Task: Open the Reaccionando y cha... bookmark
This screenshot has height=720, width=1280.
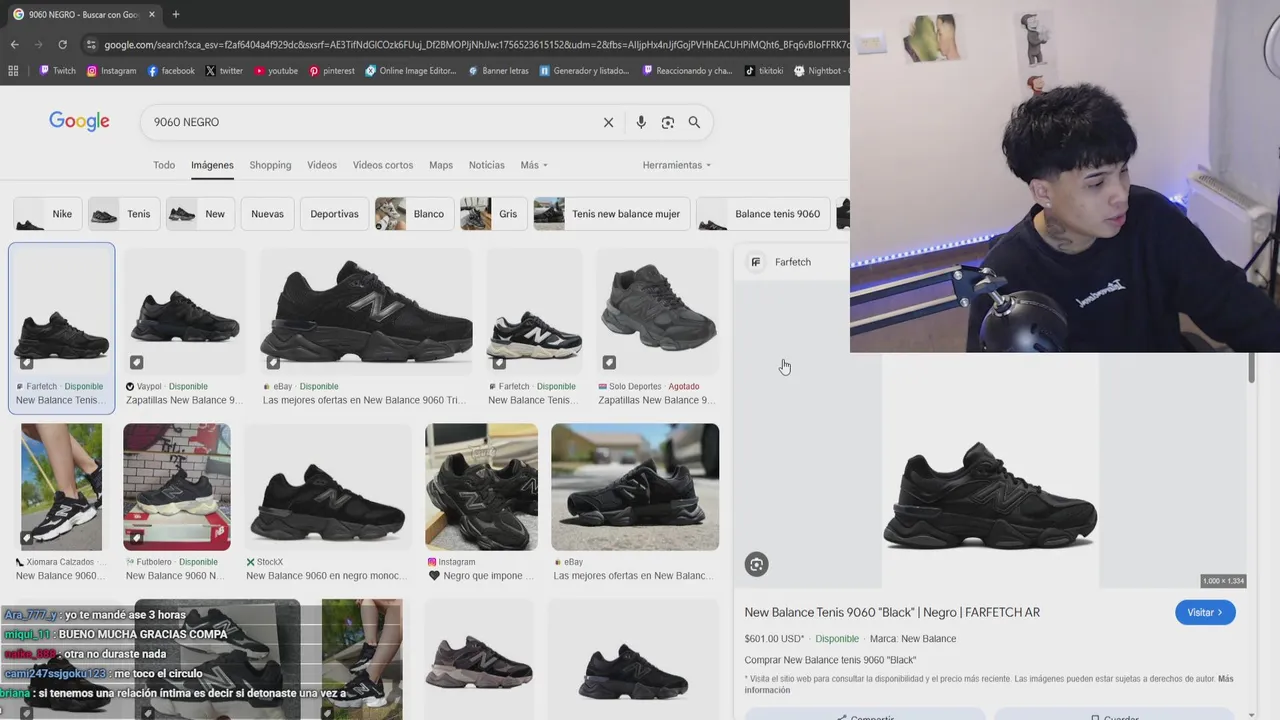Action: pos(688,71)
